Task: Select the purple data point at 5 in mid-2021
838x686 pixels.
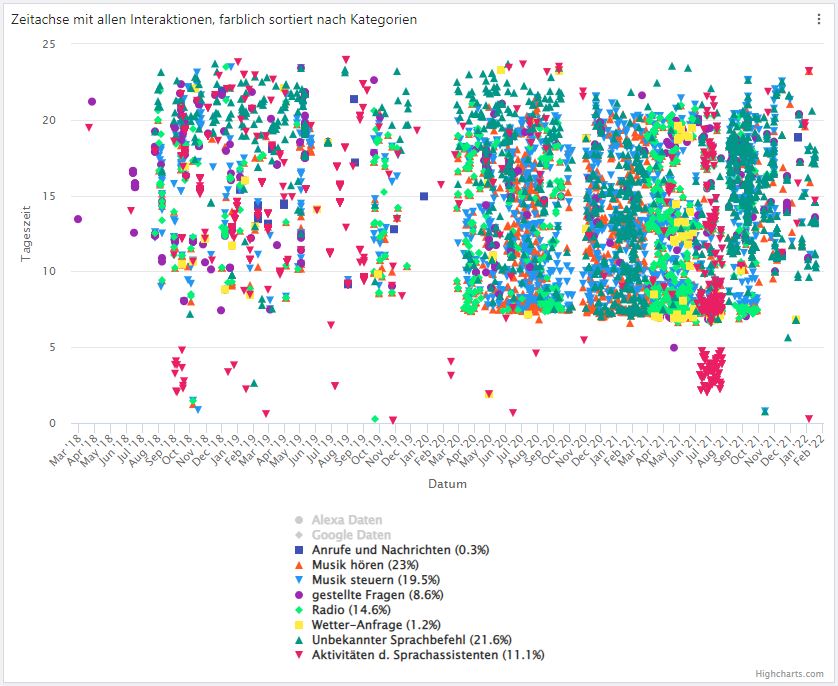Action: click(x=674, y=347)
